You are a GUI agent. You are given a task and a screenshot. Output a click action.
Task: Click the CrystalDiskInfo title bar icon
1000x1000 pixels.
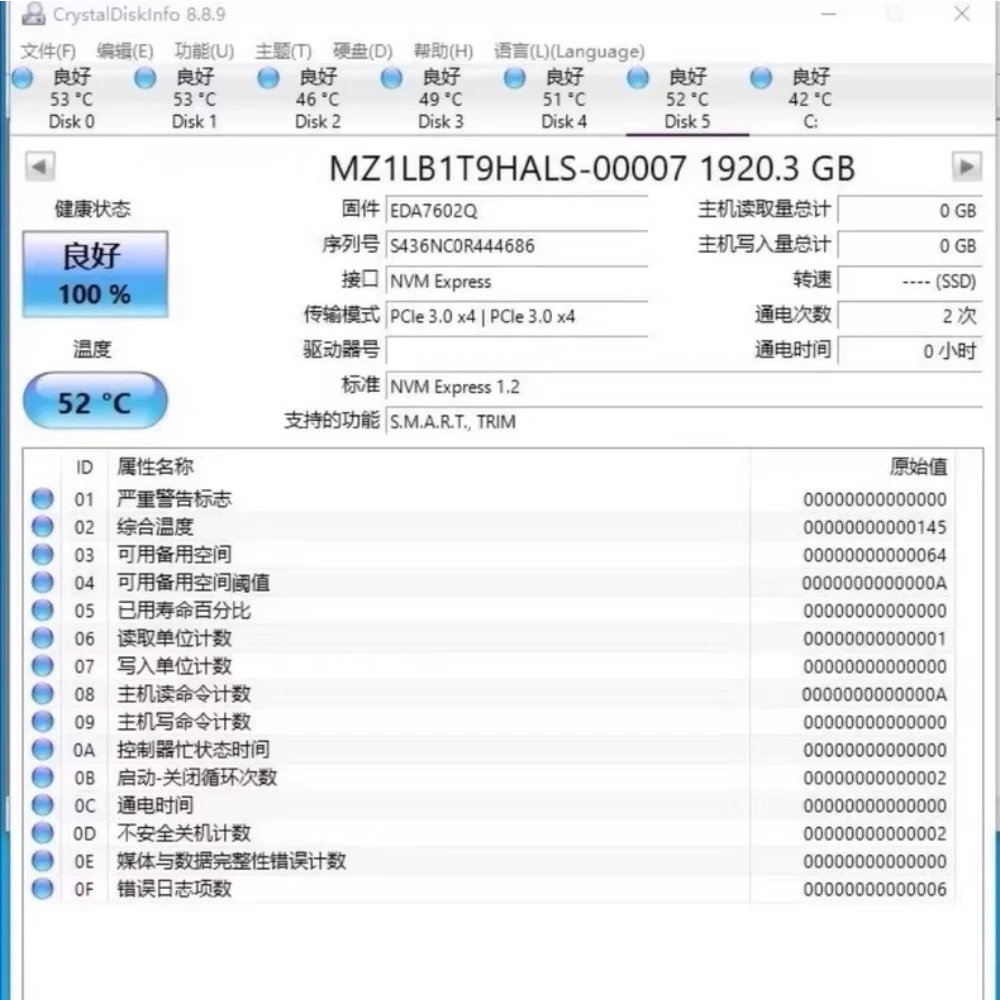click(x=33, y=14)
